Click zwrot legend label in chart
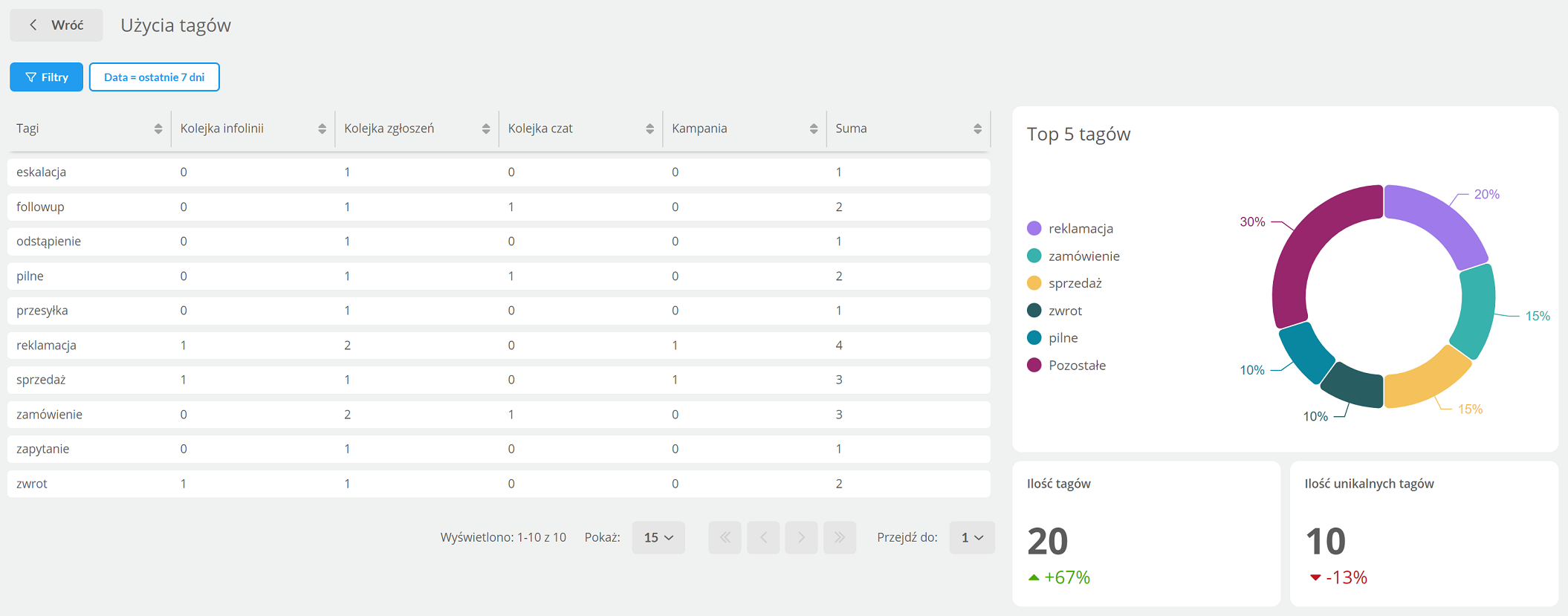1568x616 pixels. (x=1065, y=311)
